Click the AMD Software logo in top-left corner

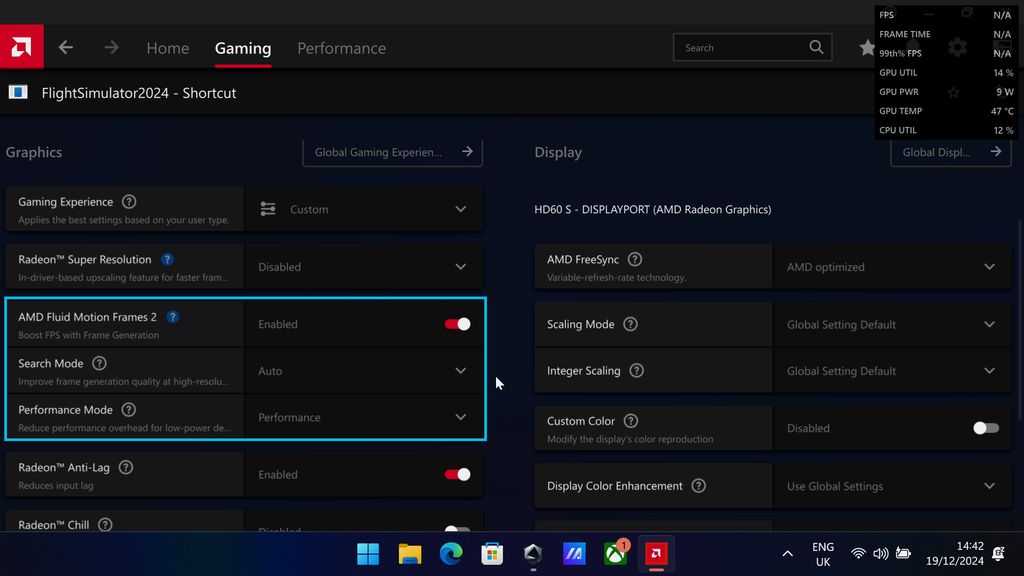click(20, 46)
